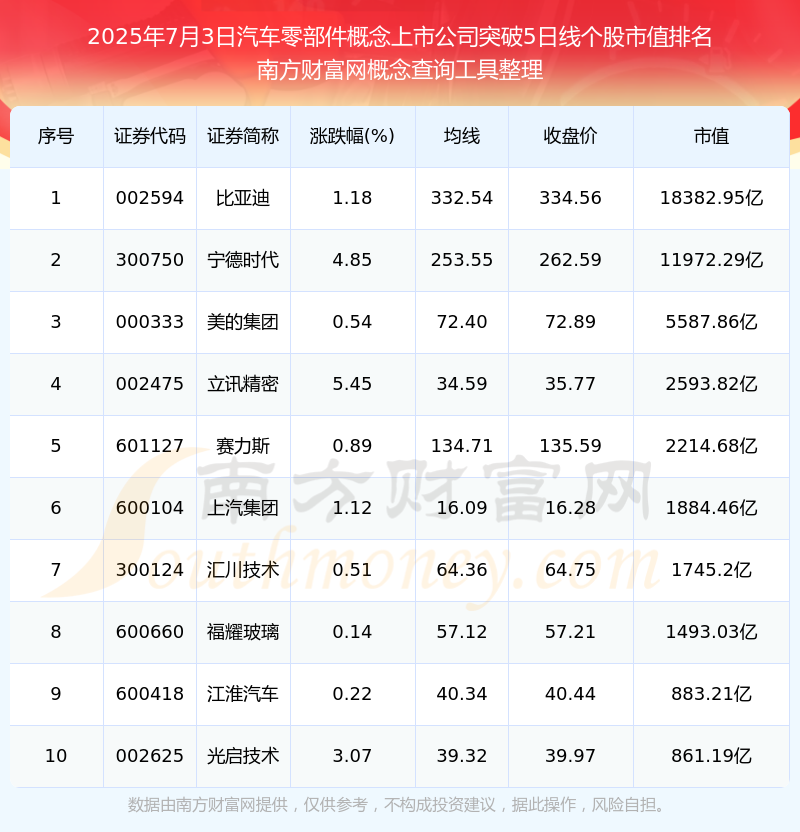Select stock code 000333
This screenshot has height=832, width=800.
point(150,322)
